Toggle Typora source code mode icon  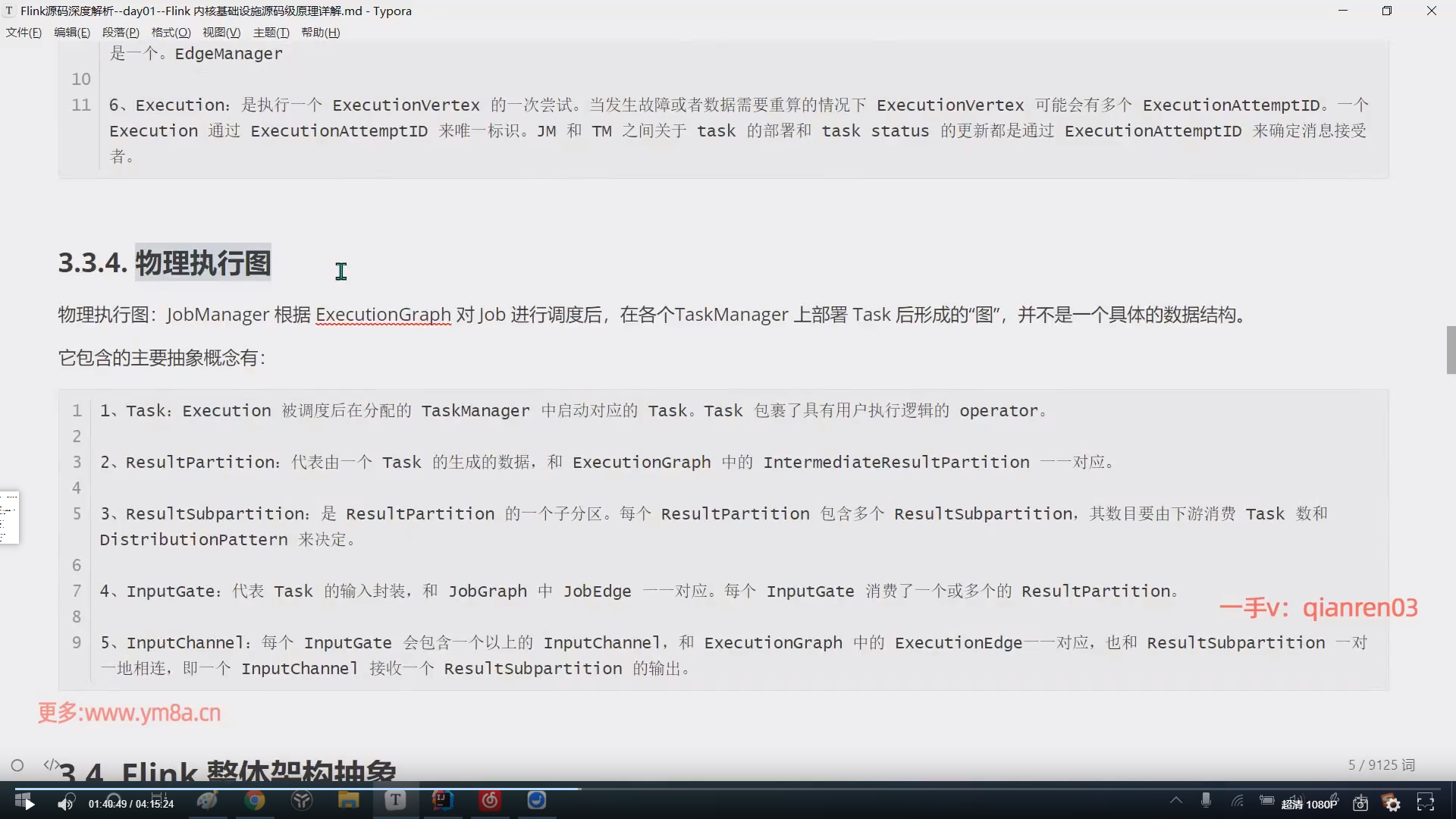pos(51,764)
